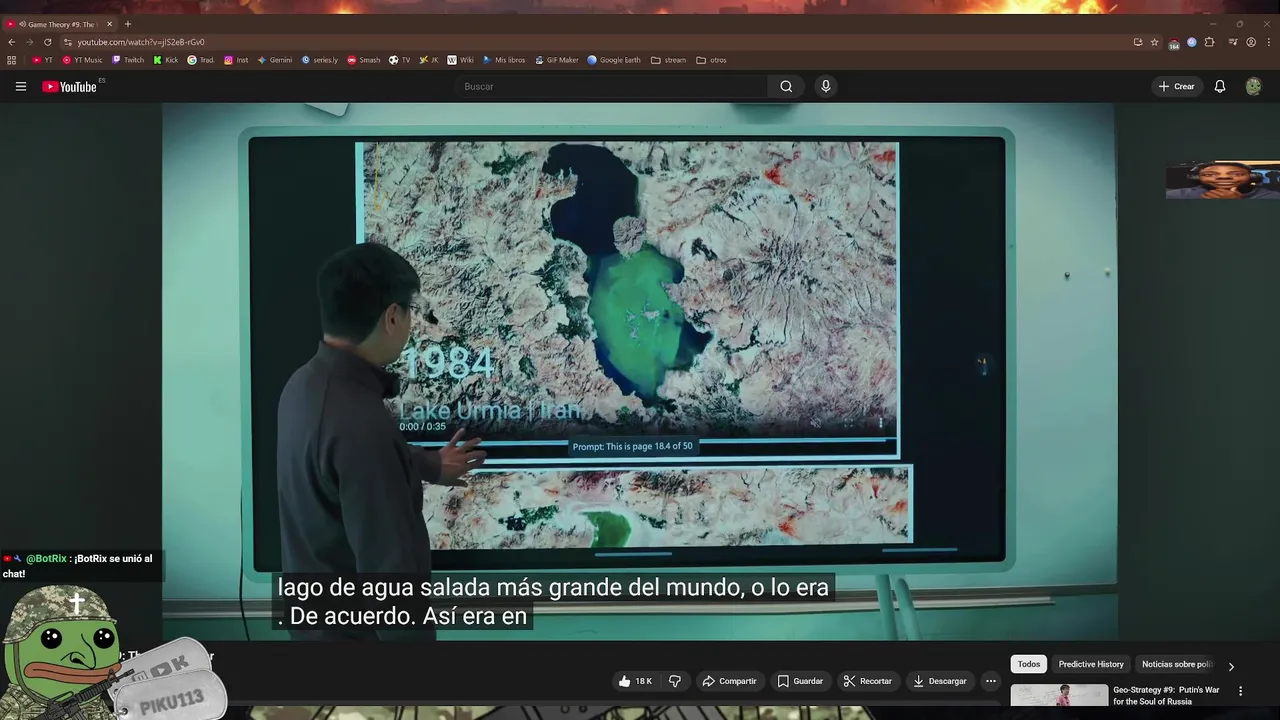Screen dimensions: 1280x720
Task: Open the blue circular extension icon
Action: 1192,42
